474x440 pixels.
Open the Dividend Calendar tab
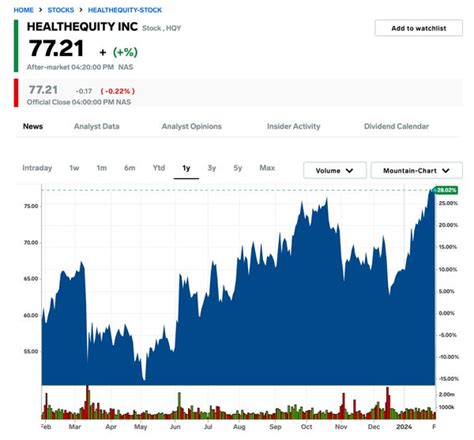tap(396, 126)
